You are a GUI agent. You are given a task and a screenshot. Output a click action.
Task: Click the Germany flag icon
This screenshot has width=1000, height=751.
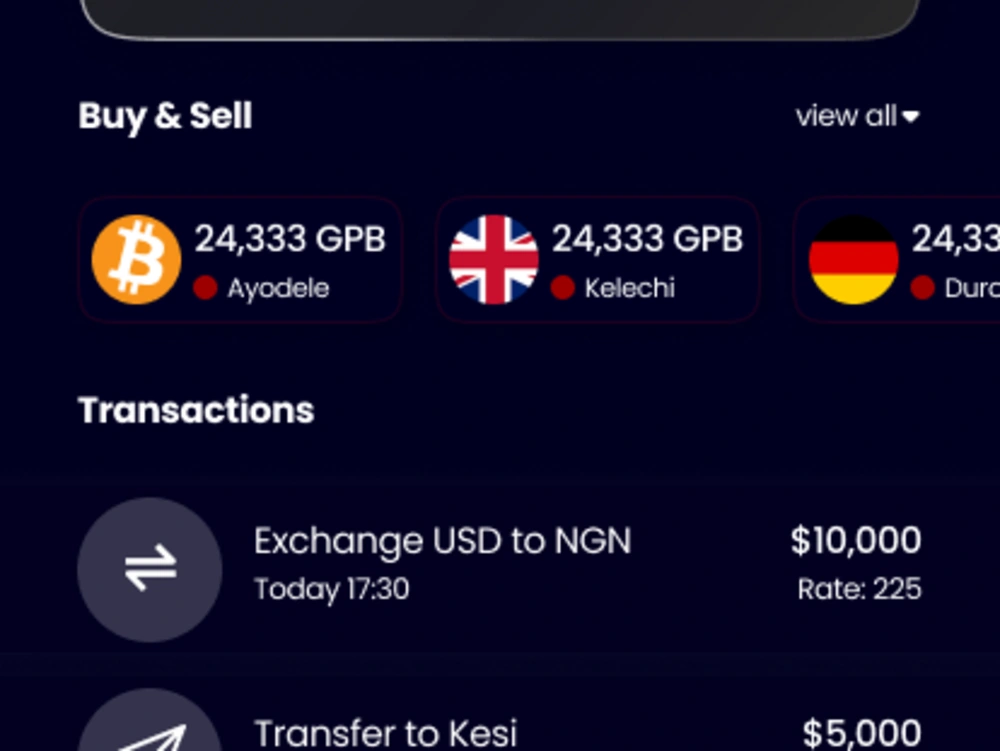pyautogui.click(x=853, y=259)
